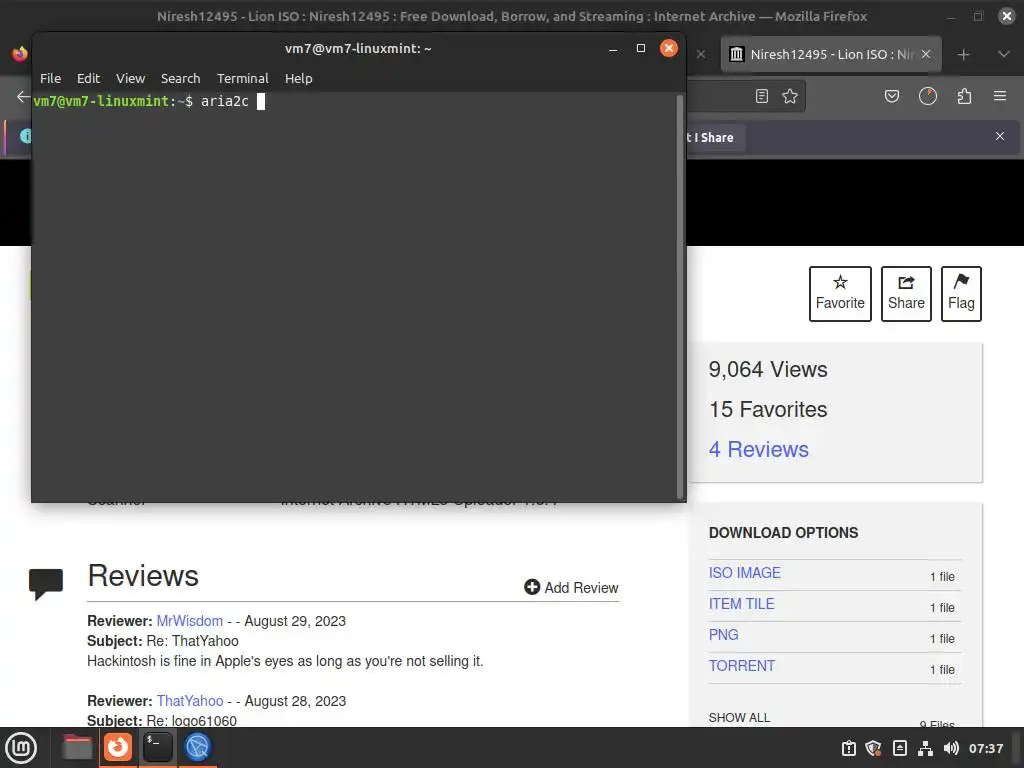Open the network connection tray icon
1024x768 pixels.
click(925, 748)
